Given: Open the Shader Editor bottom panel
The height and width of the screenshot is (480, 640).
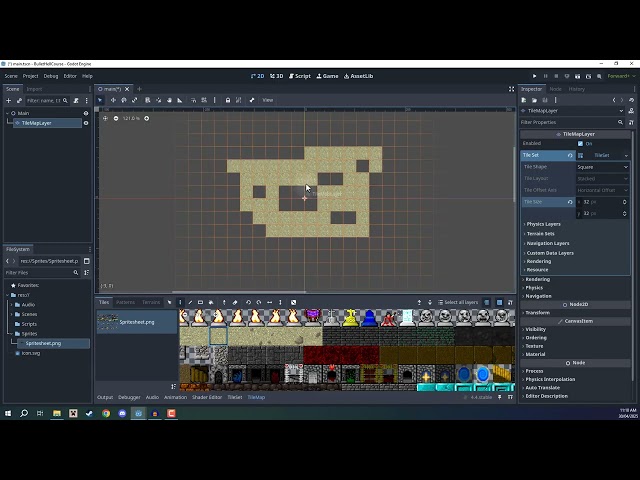Looking at the screenshot, I should [x=207, y=397].
